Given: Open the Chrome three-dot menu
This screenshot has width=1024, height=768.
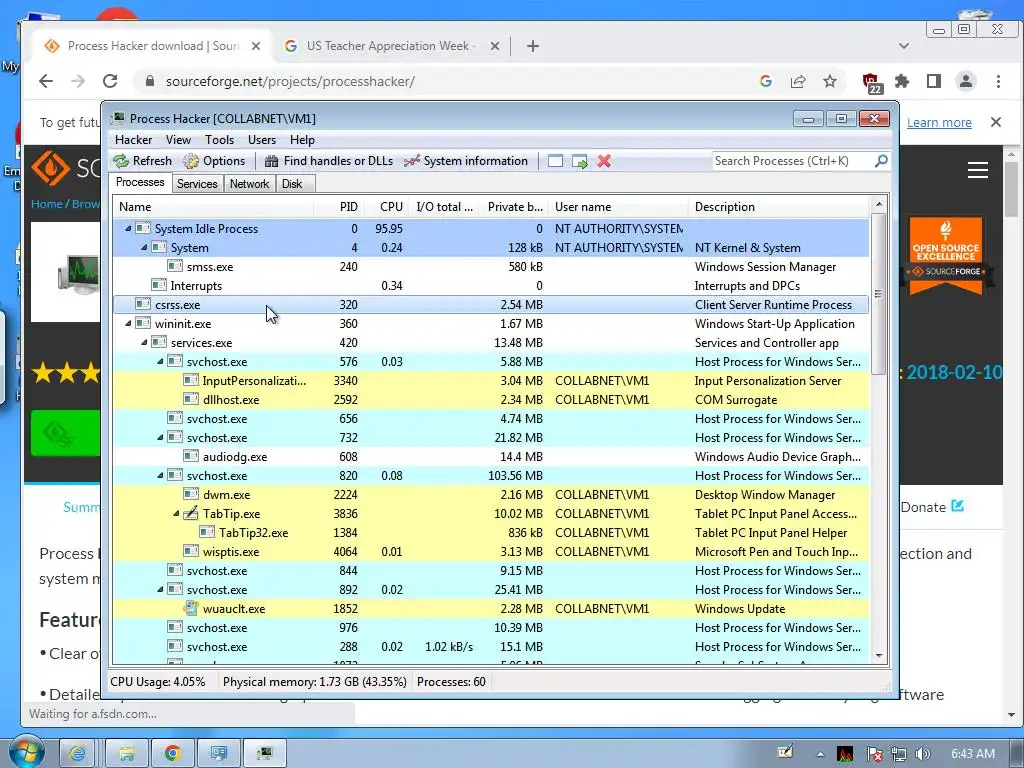Looking at the screenshot, I should 998,81.
